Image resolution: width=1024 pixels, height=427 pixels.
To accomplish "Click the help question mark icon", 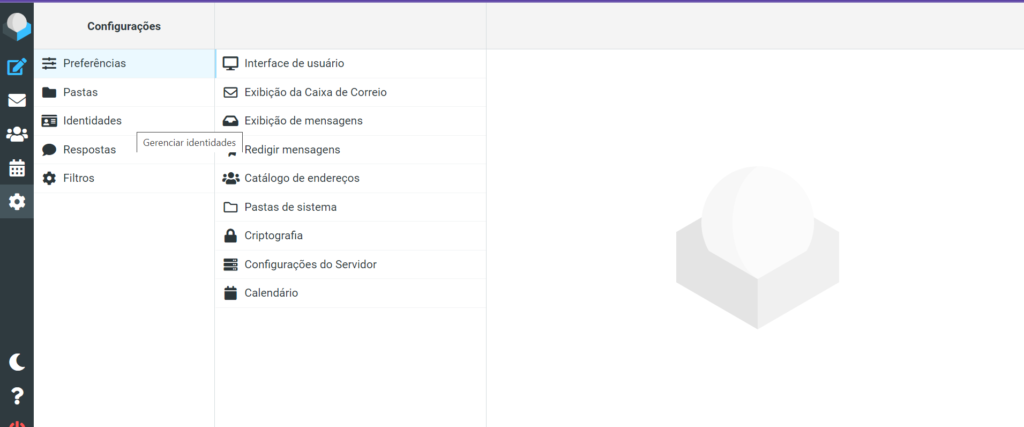I will pos(17,395).
